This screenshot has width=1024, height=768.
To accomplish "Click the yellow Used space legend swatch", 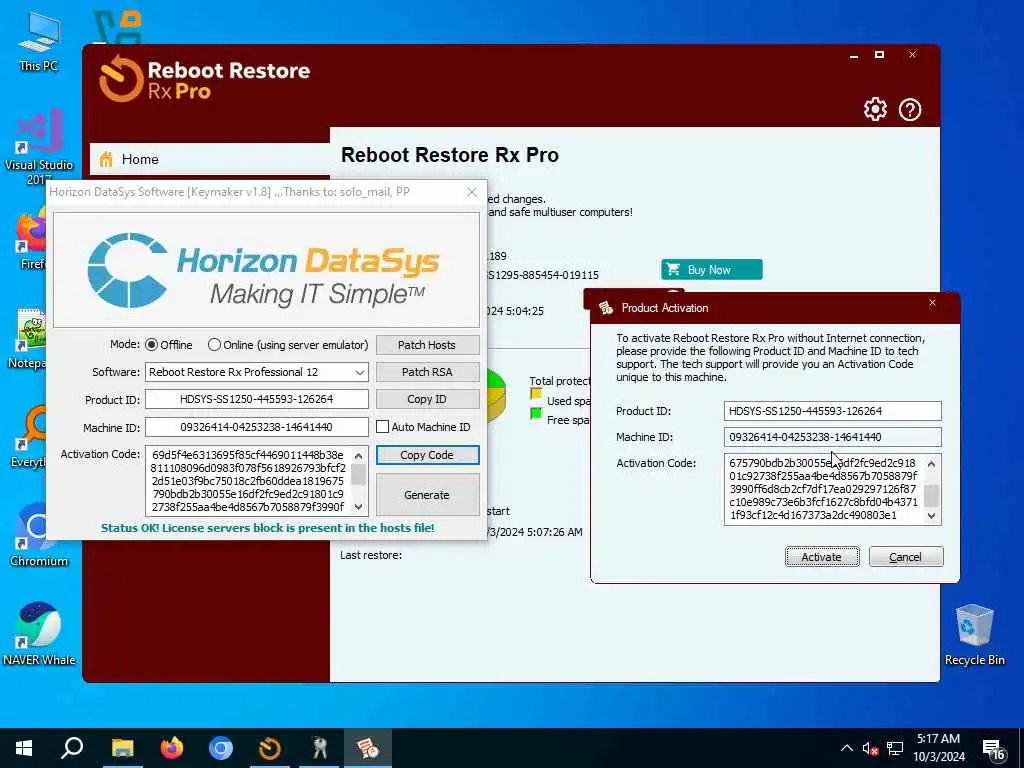I will click(536, 394).
